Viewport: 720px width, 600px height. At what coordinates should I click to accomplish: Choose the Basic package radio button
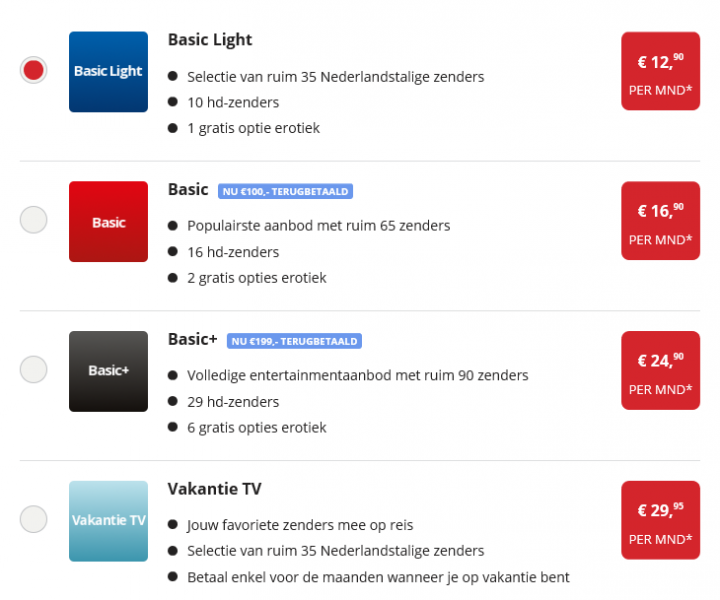click(33, 219)
